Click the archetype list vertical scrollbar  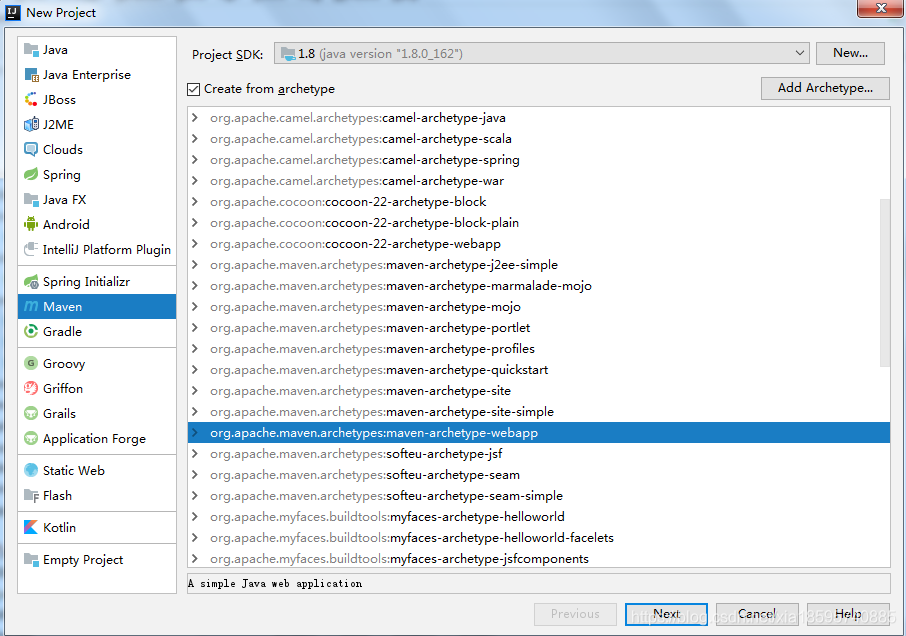pos(885,282)
